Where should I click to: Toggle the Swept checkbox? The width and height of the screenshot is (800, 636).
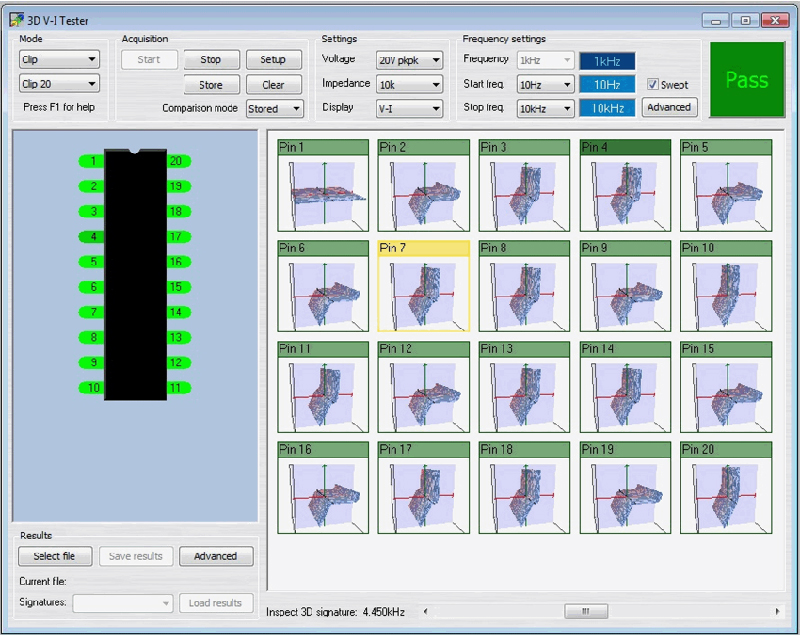point(653,85)
